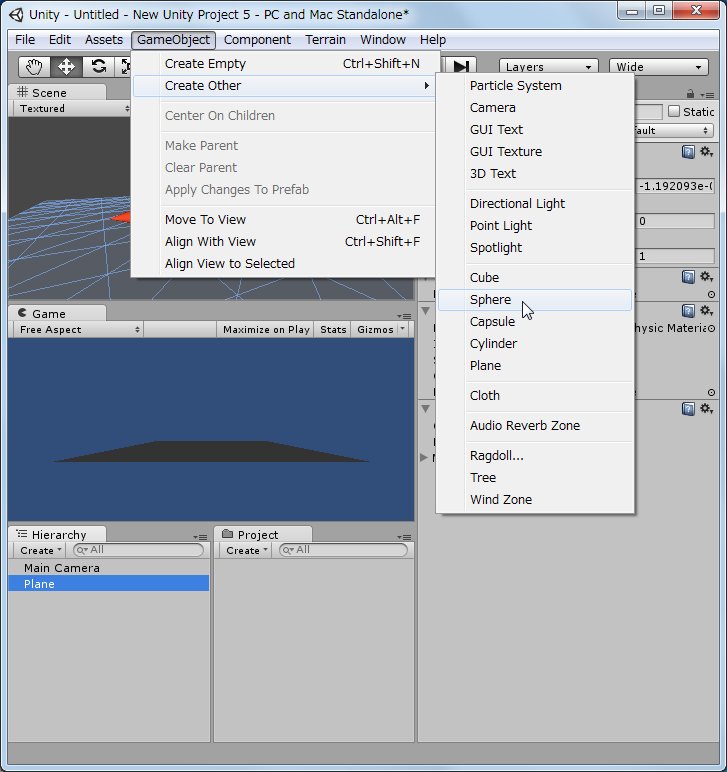The height and width of the screenshot is (772, 727).
Task: Open the first component help book icon
Action: tap(688, 152)
